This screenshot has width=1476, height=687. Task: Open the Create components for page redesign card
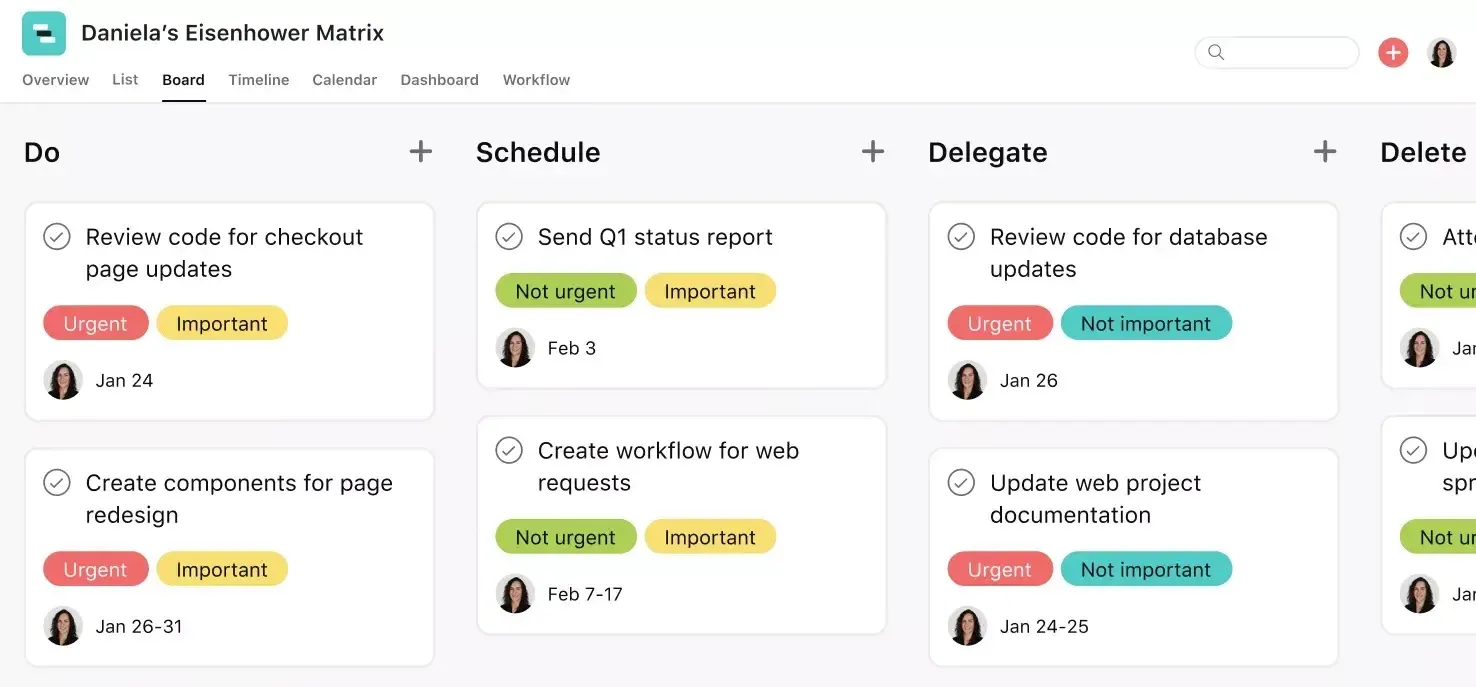coord(229,557)
